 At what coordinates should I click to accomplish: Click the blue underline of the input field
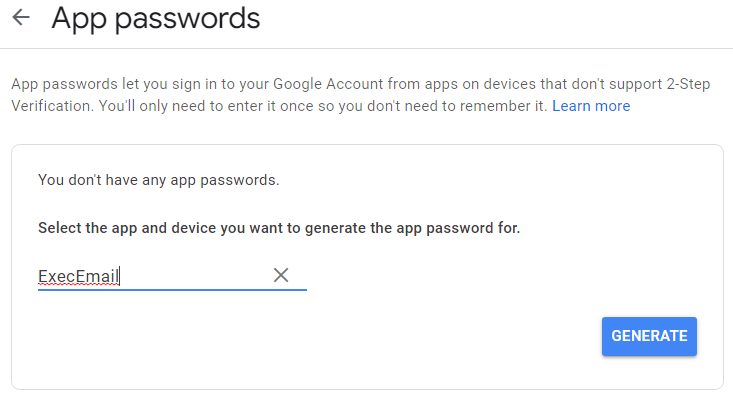coord(172,290)
